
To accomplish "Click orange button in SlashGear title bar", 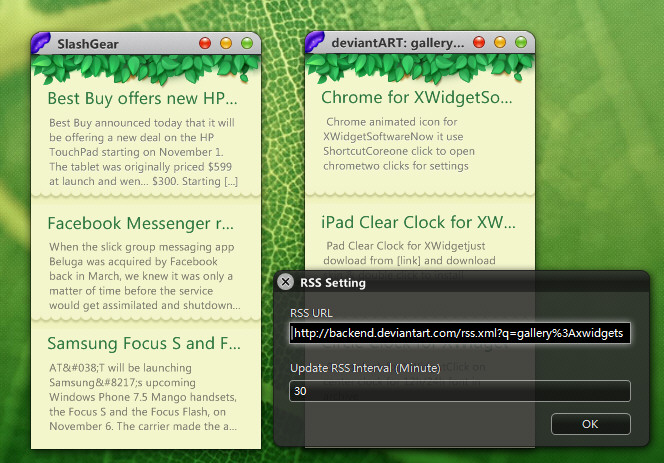I will tap(226, 43).
